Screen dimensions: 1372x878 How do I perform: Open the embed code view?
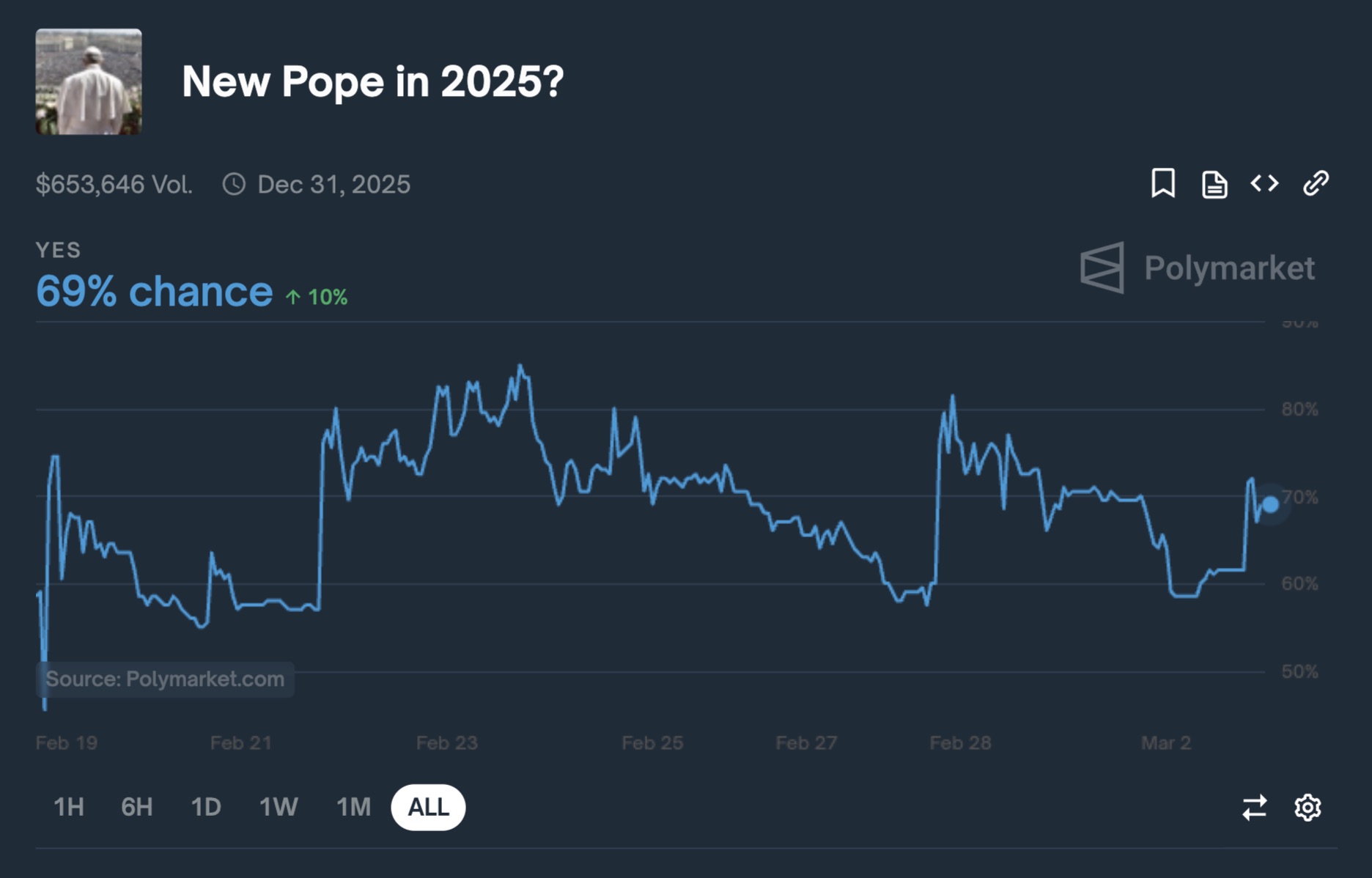(1264, 185)
